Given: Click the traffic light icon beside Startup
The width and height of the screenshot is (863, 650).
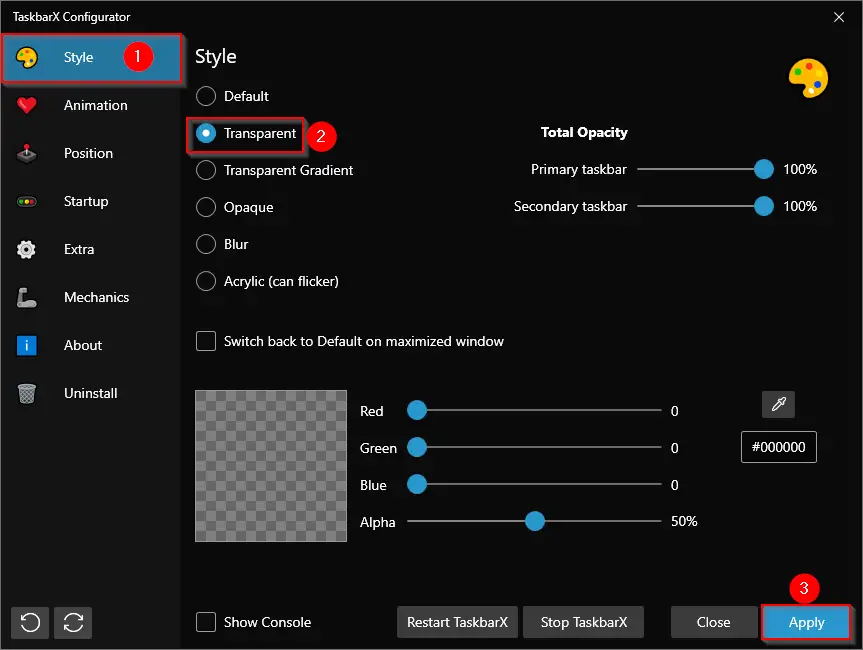Looking at the screenshot, I should click(26, 201).
